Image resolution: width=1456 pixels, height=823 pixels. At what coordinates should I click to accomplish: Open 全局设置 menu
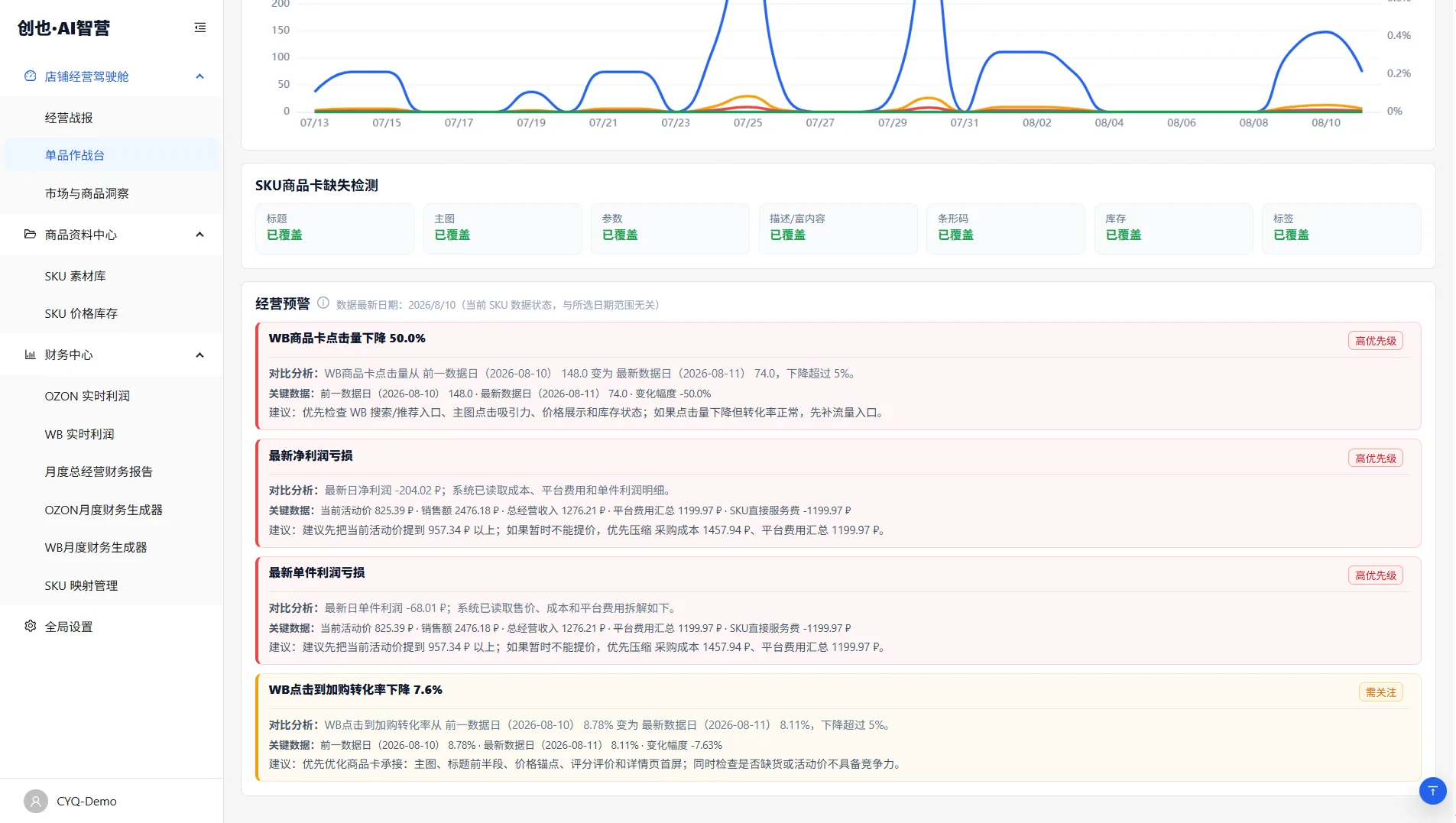[x=112, y=627]
